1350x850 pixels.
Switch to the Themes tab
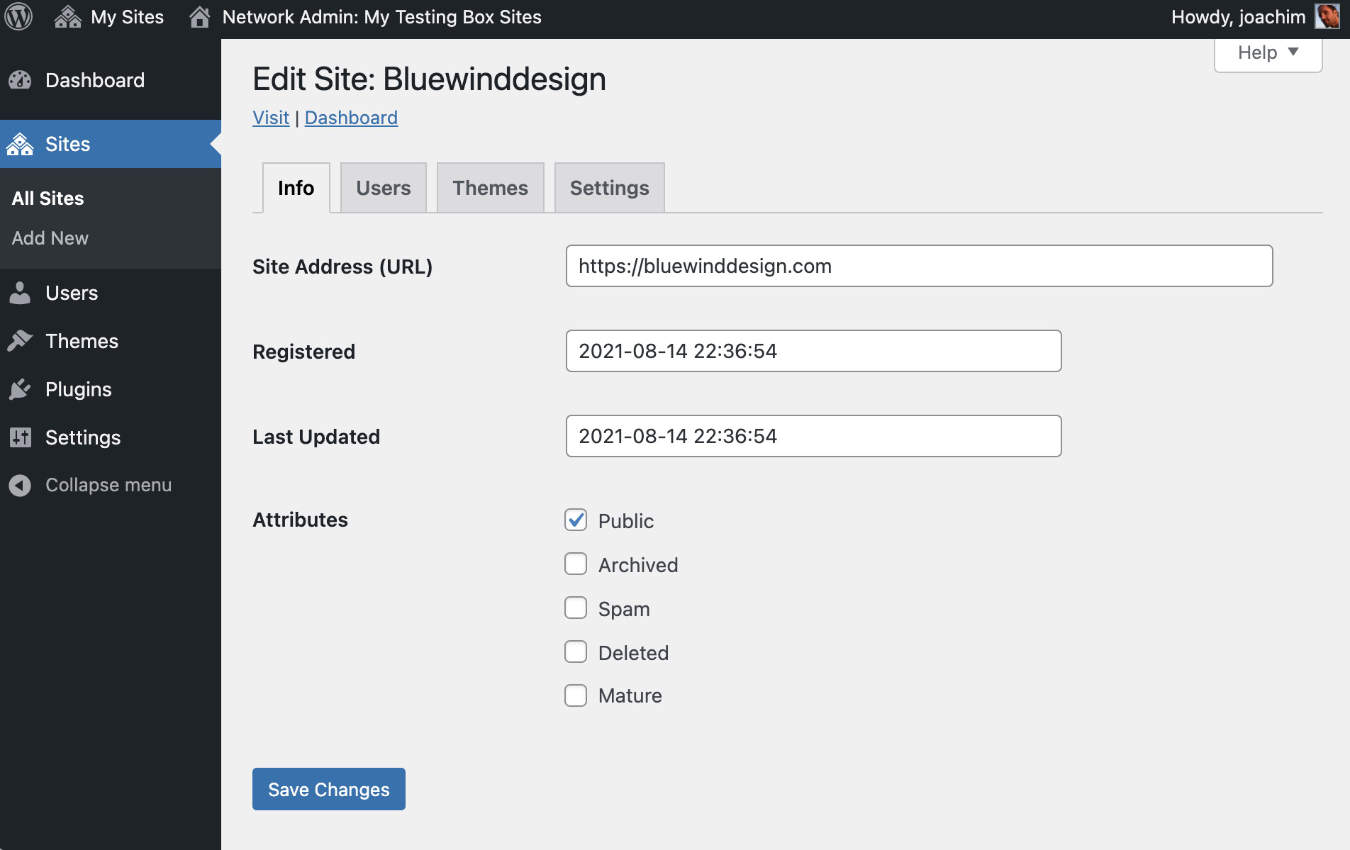click(490, 188)
